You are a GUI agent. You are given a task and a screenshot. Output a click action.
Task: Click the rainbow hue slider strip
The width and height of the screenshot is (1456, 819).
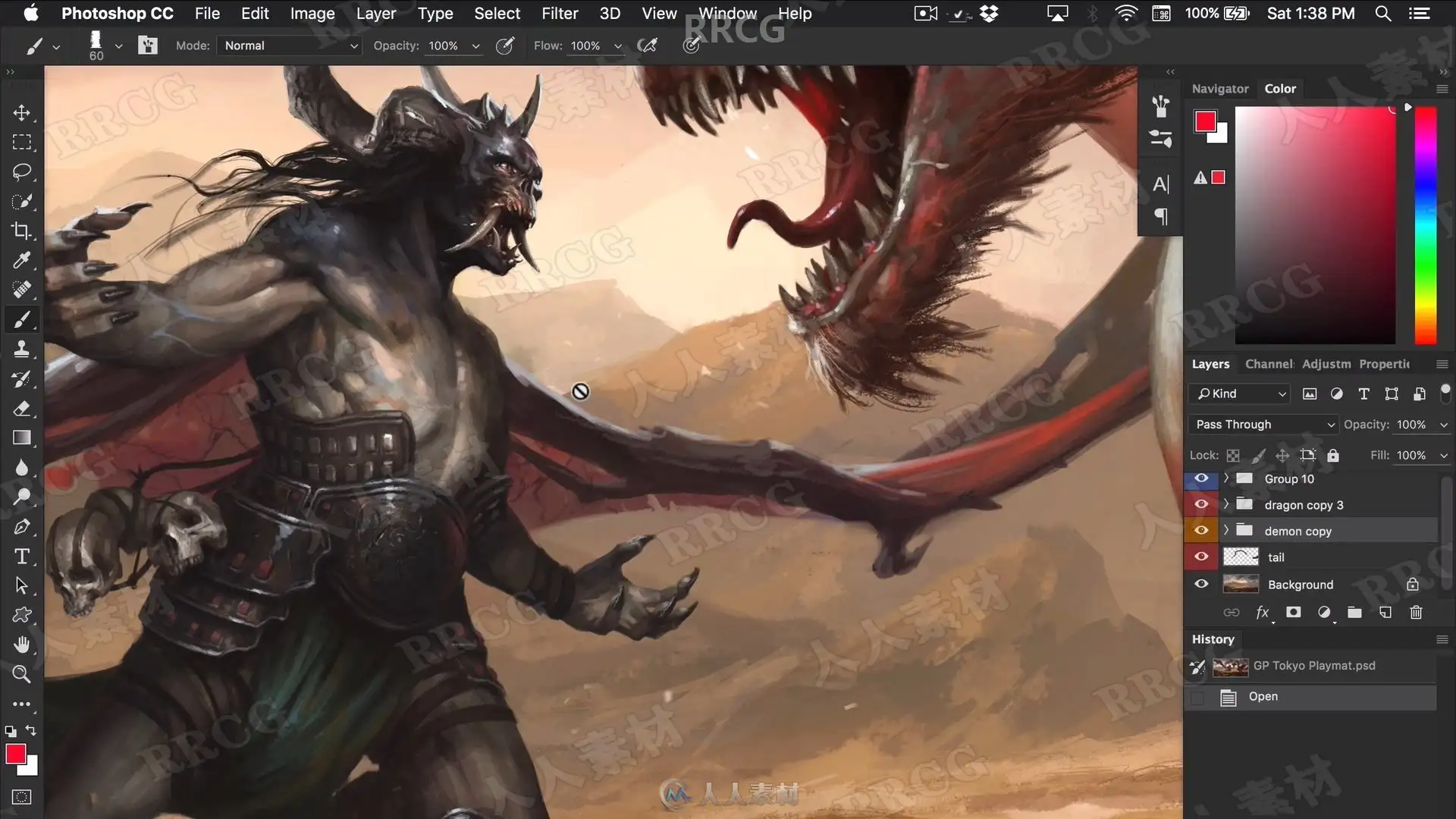point(1426,225)
